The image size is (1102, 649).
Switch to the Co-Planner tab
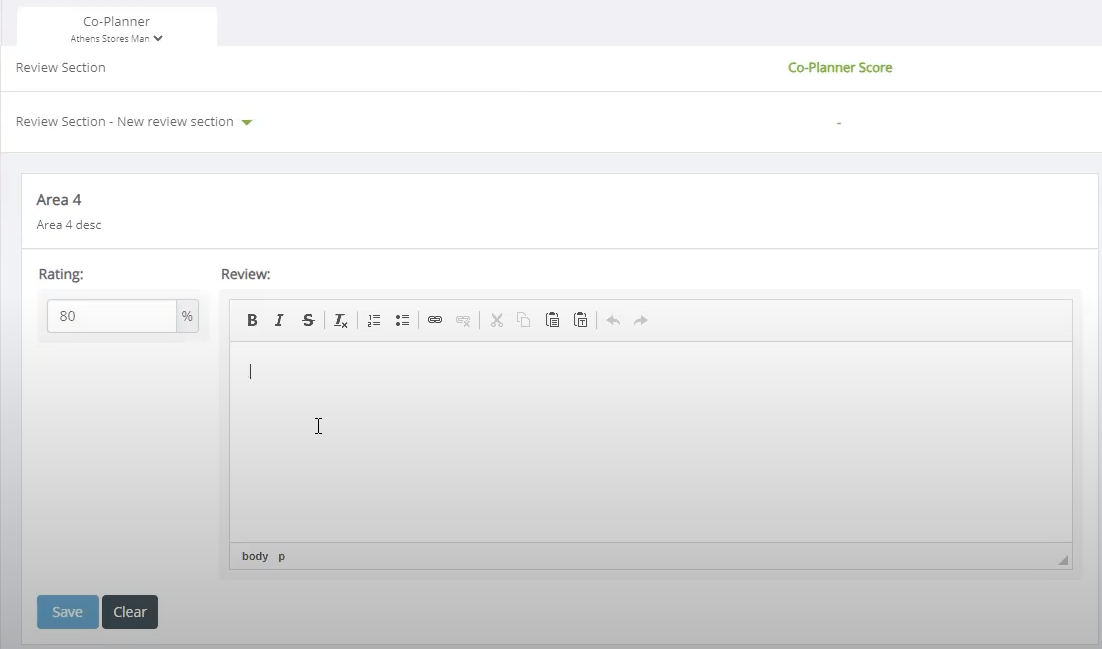(x=117, y=27)
